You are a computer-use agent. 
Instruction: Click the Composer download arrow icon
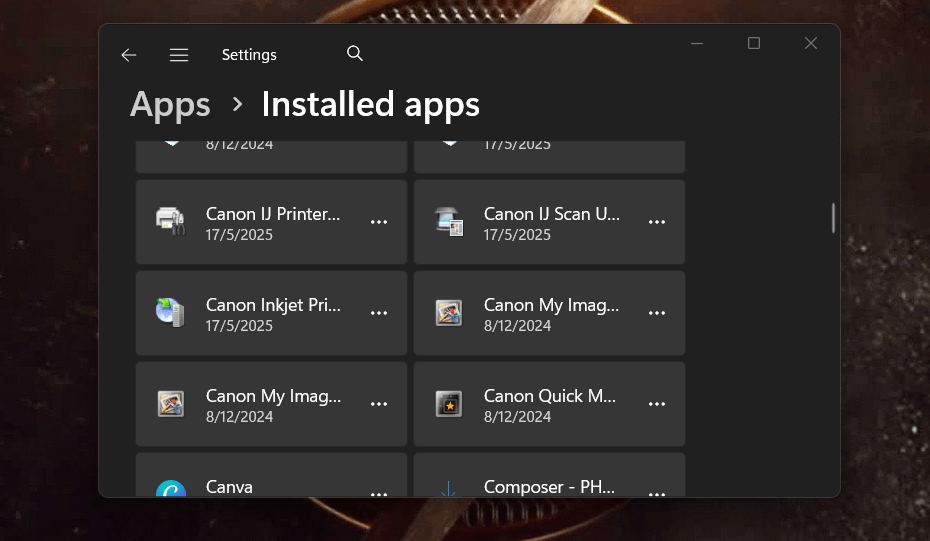click(x=448, y=489)
